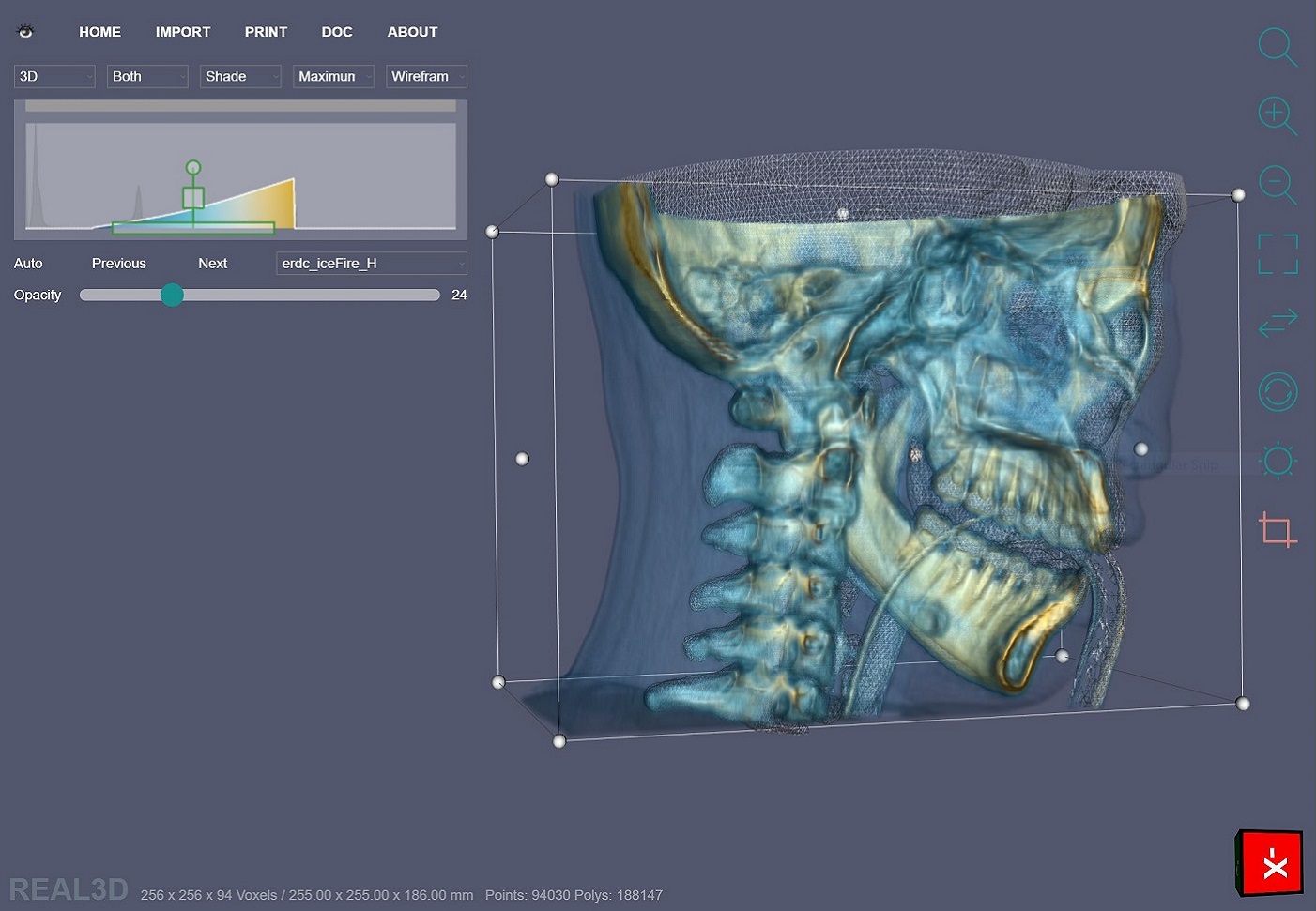This screenshot has height=911, width=1316.
Task: Click Next to change colormap
Action: pyautogui.click(x=212, y=263)
